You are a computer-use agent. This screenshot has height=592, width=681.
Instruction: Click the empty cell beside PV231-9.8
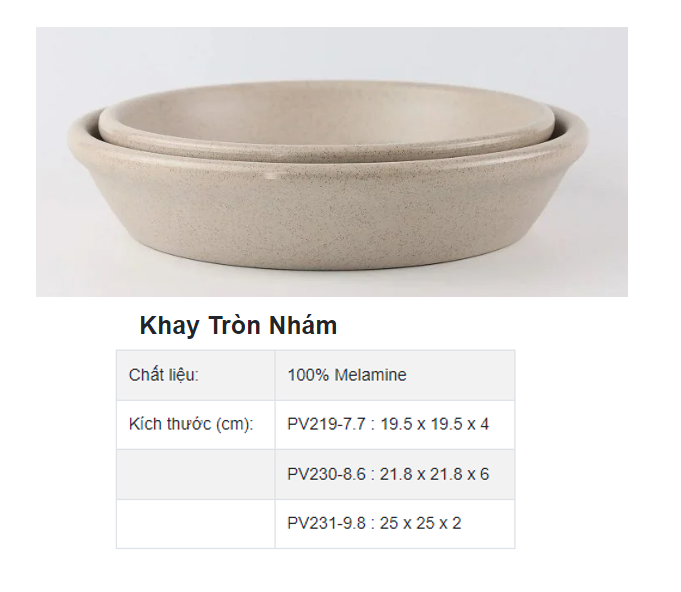(195, 524)
